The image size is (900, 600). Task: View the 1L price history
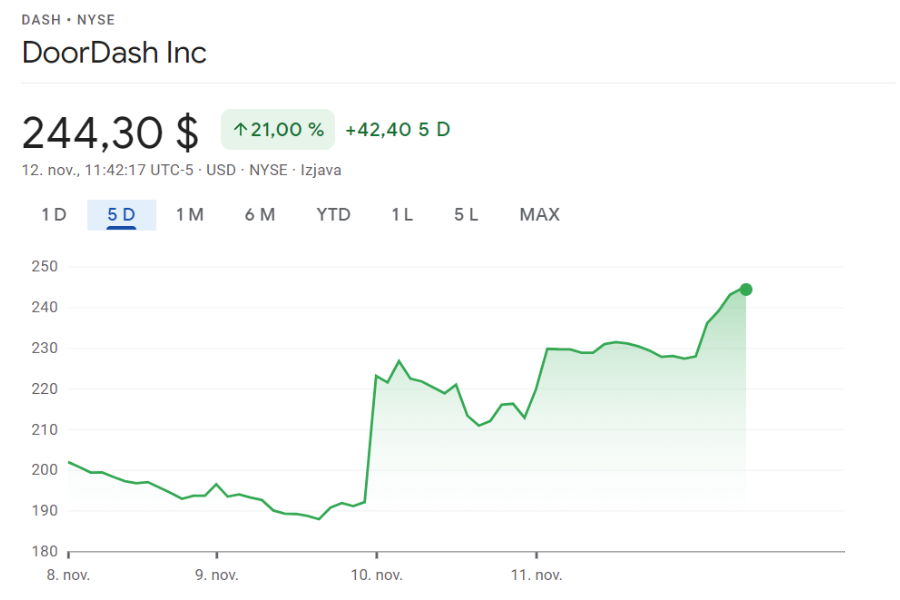(401, 214)
